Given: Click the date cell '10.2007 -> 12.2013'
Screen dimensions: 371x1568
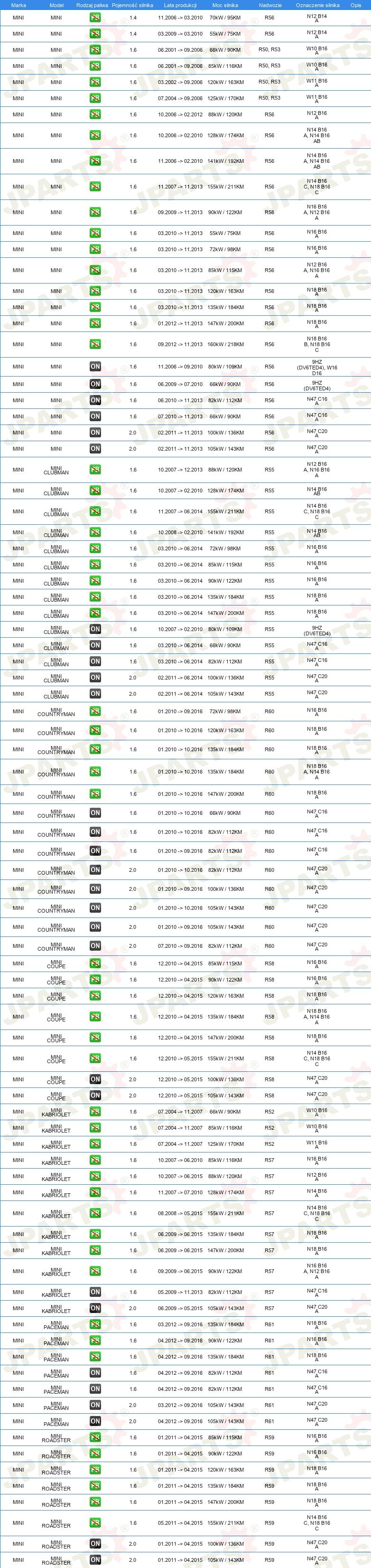Looking at the screenshot, I should point(180,470).
